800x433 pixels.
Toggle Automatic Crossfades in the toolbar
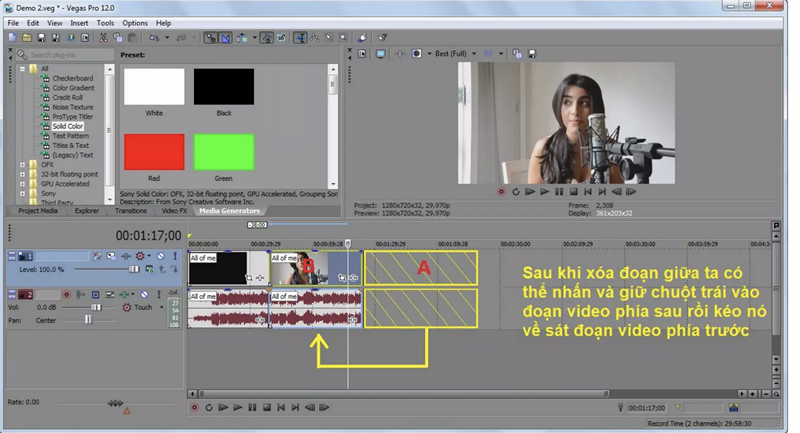click(x=226, y=38)
